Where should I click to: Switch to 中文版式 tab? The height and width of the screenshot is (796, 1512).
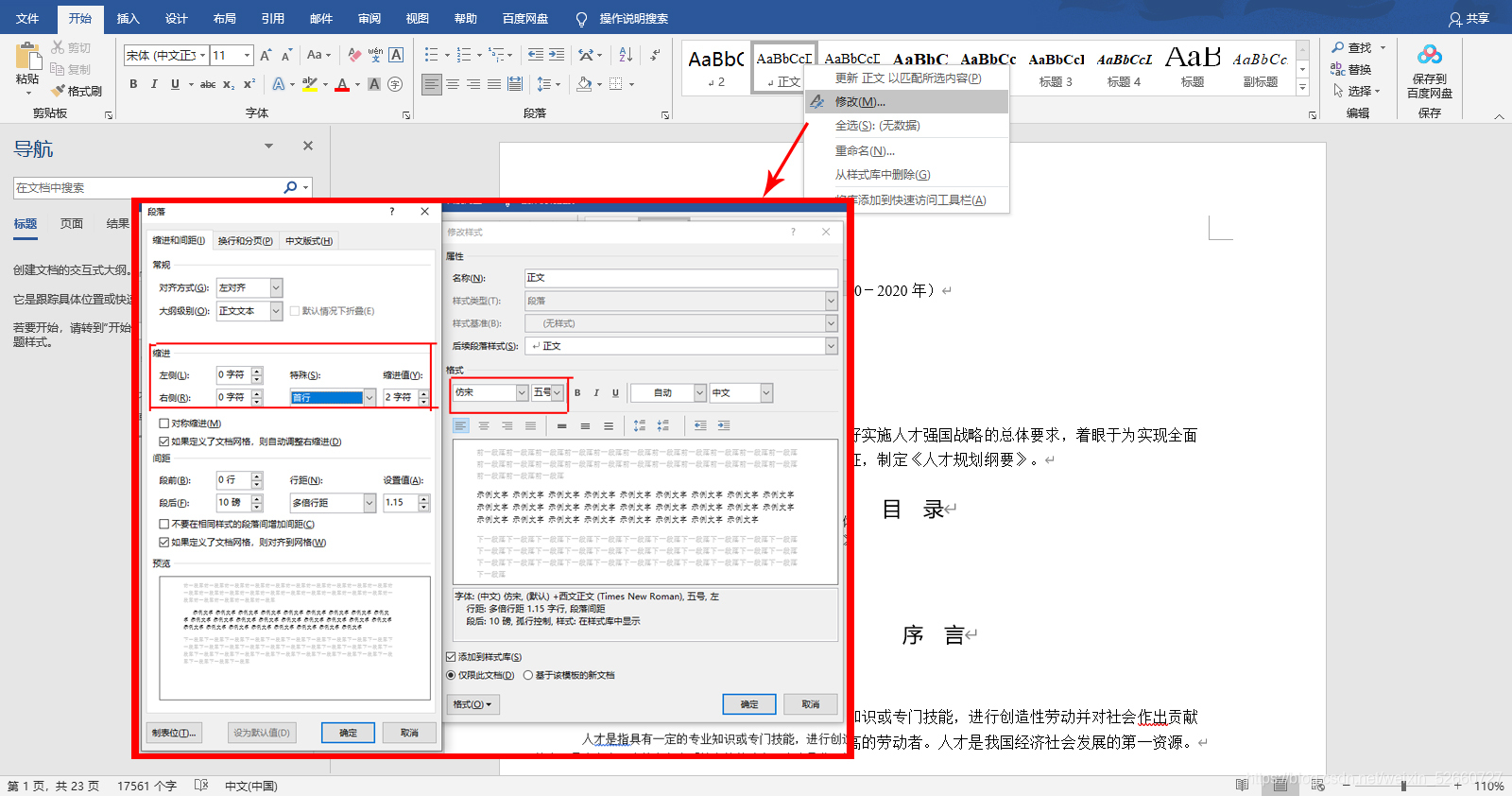(x=309, y=241)
